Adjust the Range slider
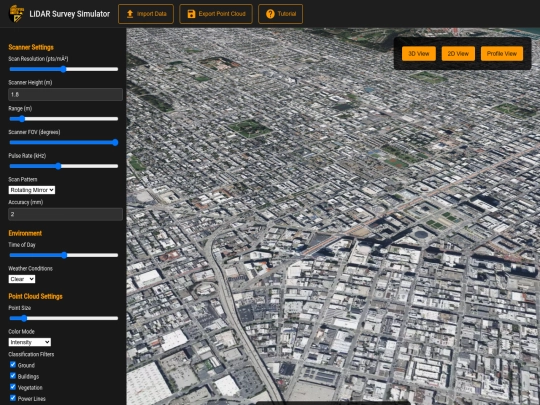Screen dimensions: 540x405 point(64,119)
